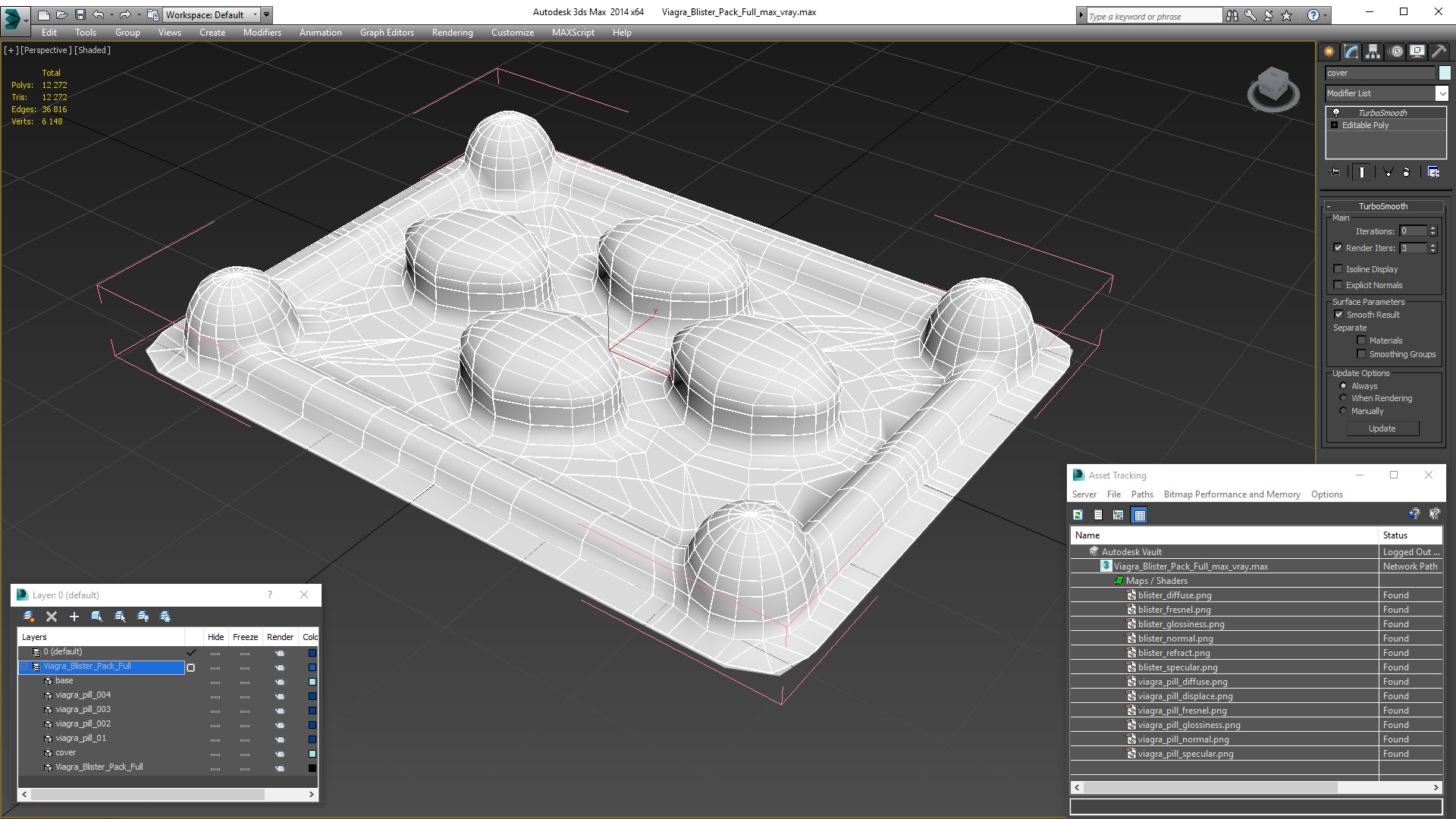1456x819 pixels.
Task: Enable Separate by Smoothing Groups checkbox
Action: tap(1361, 354)
